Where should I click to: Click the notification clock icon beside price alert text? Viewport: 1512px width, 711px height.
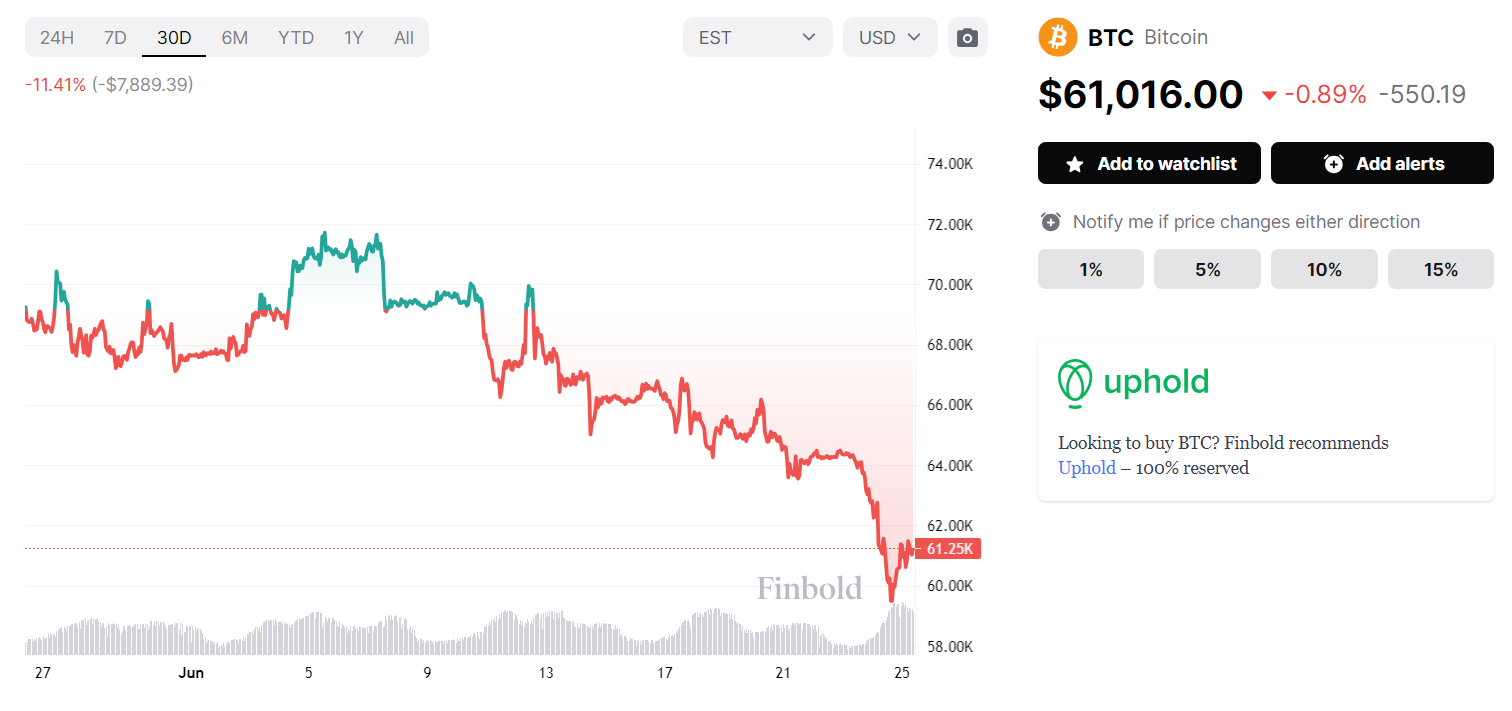pyautogui.click(x=1050, y=221)
